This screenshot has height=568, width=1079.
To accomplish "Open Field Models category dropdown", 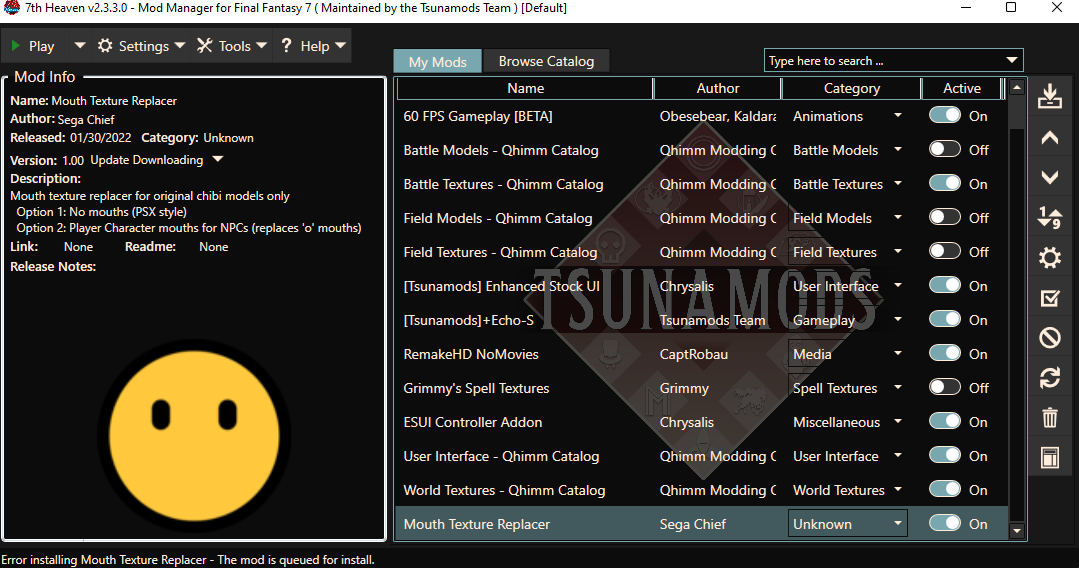I will 897,218.
